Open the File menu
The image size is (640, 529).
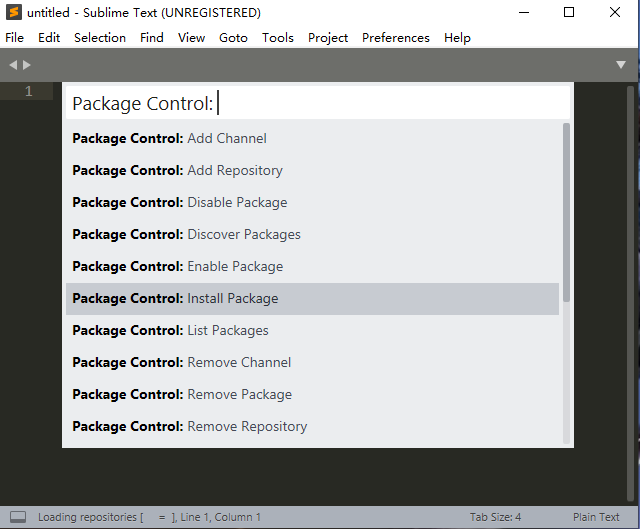(x=15, y=38)
